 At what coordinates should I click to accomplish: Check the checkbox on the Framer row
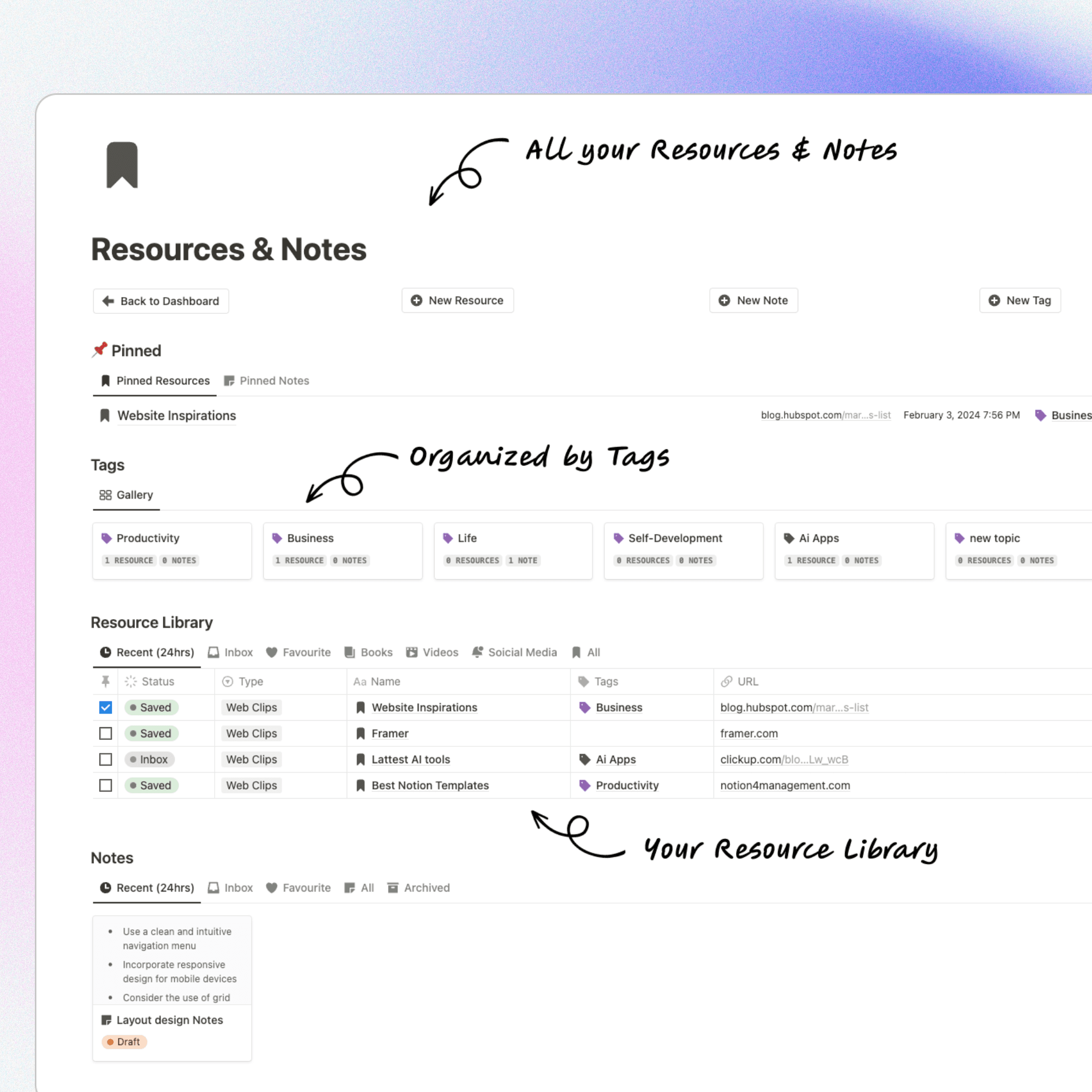pyautogui.click(x=105, y=733)
